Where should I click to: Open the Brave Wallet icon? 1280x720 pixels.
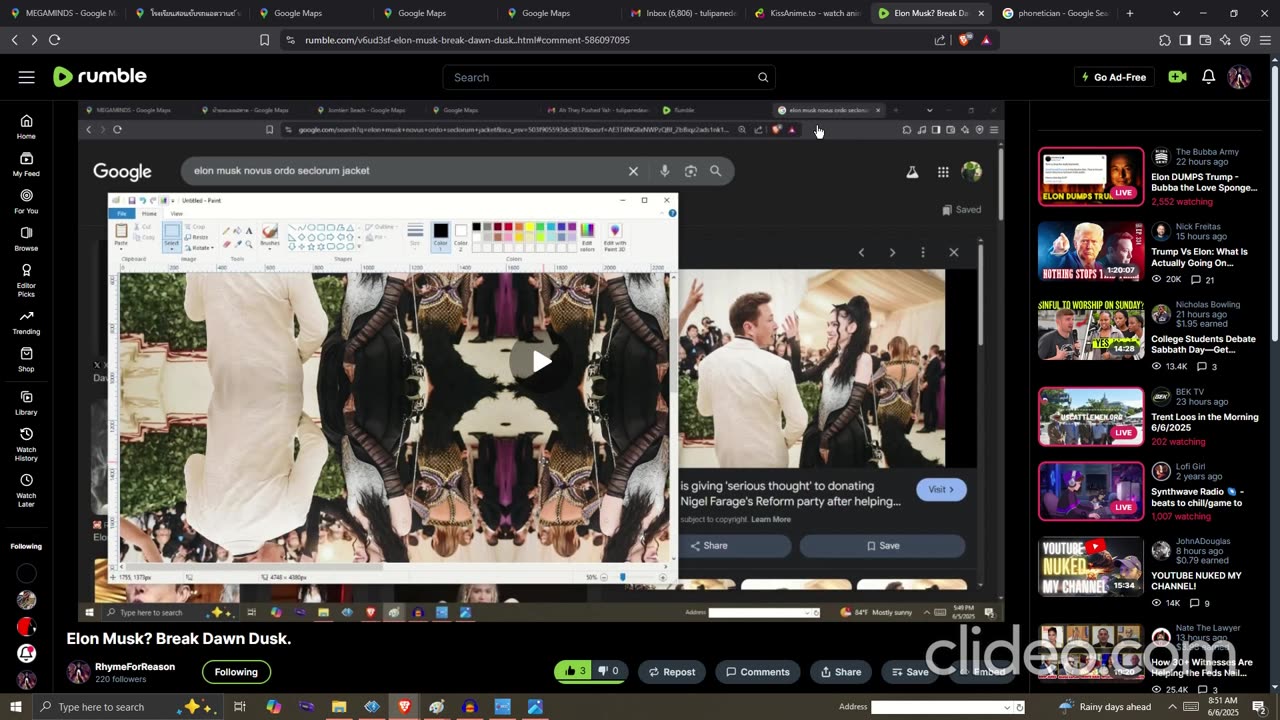(1205, 40)
